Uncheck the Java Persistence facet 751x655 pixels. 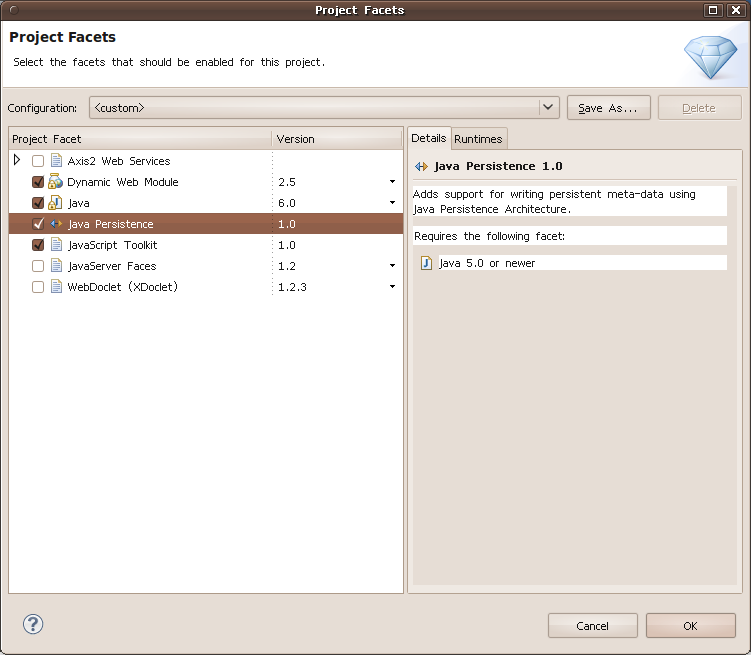(38, 224)
